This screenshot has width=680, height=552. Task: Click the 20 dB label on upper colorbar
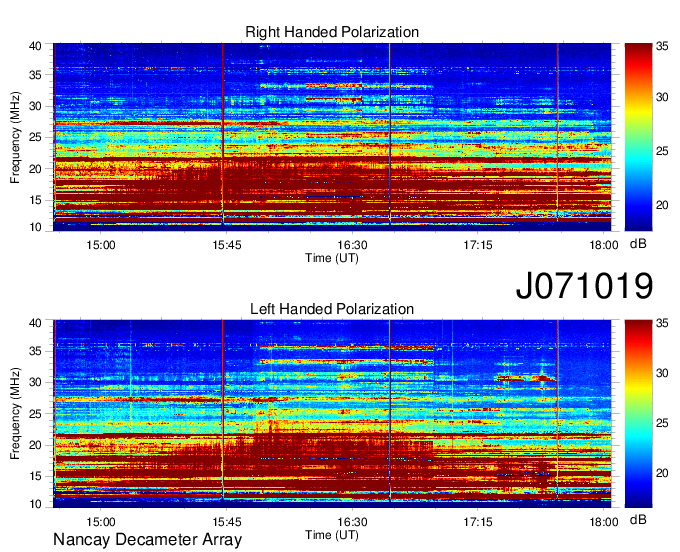tap(662, 205)
